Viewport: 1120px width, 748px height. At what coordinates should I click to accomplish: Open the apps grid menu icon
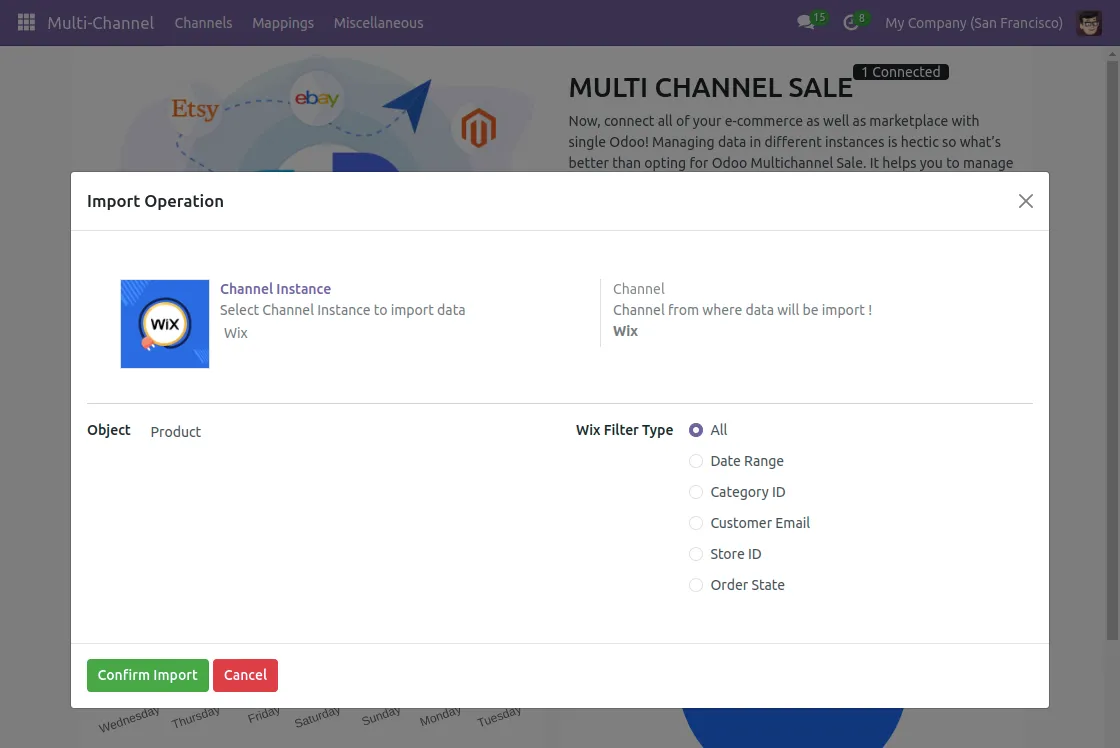pos(26,23)
